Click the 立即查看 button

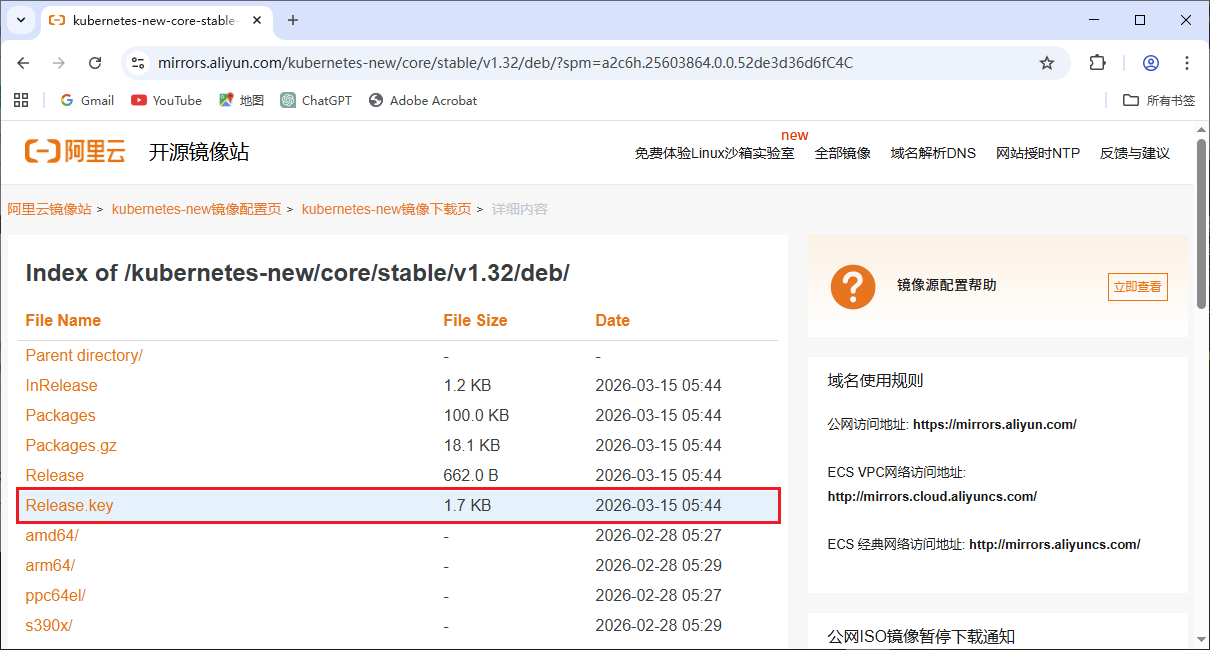(x=1137, y=287)
